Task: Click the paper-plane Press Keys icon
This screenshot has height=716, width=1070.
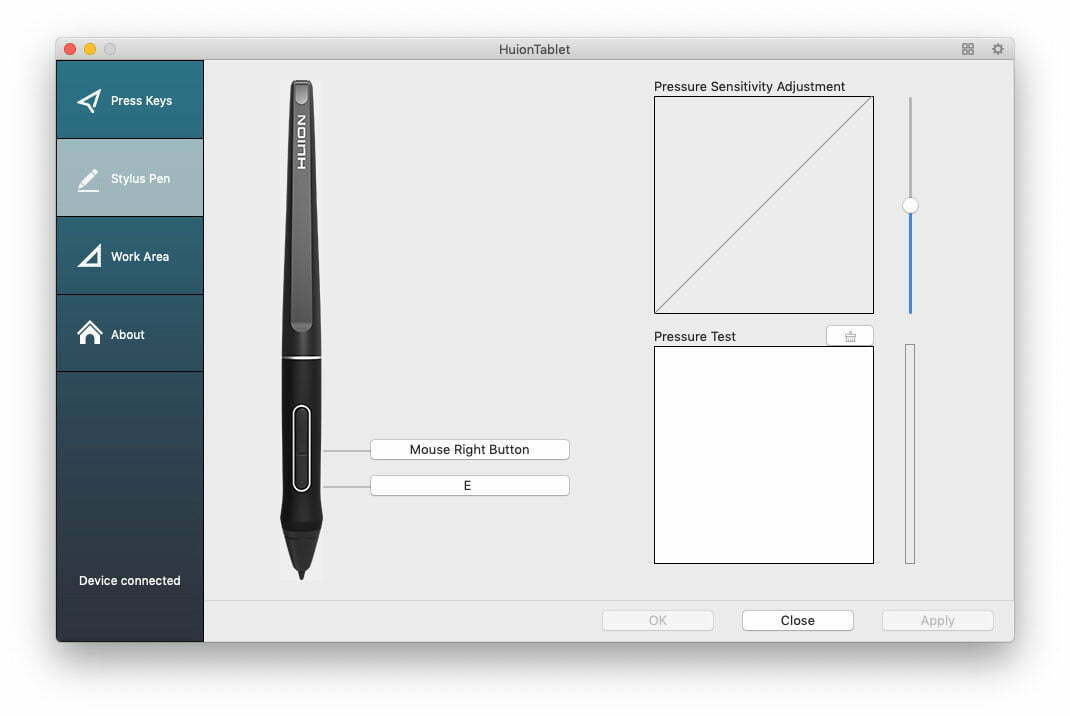Action: [x=89, y=101]
